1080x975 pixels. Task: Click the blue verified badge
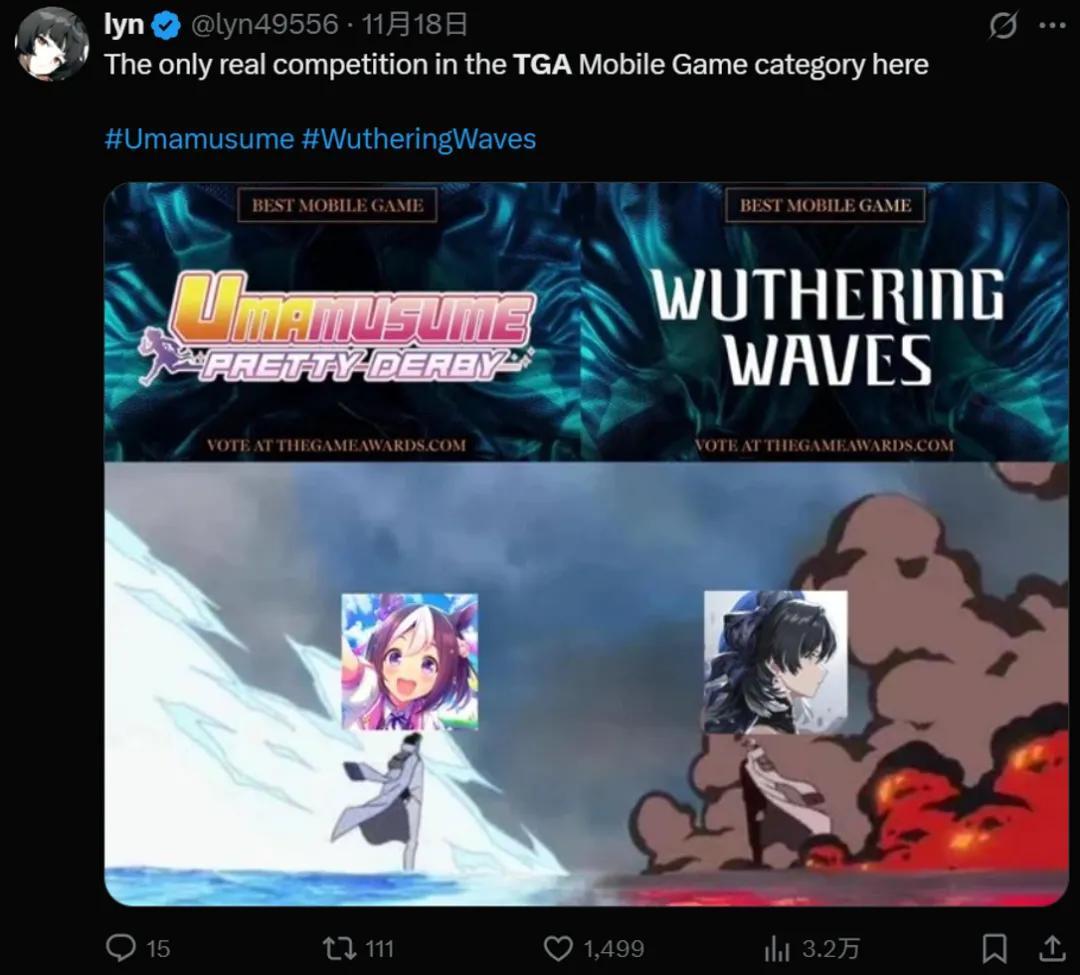166,26
